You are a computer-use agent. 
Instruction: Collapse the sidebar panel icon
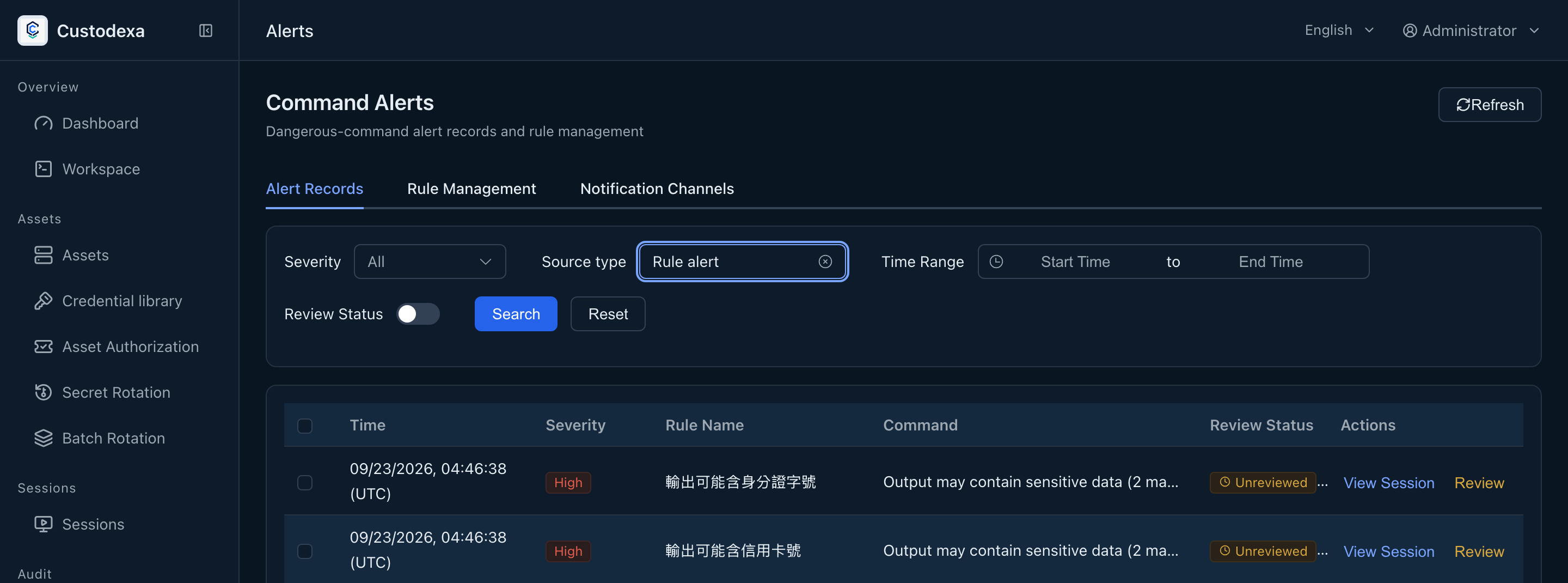(x=206, y=31)
